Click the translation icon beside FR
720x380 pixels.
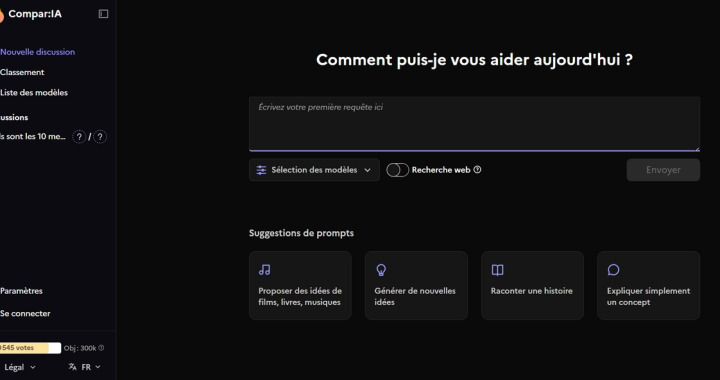[x=73, y=367]
